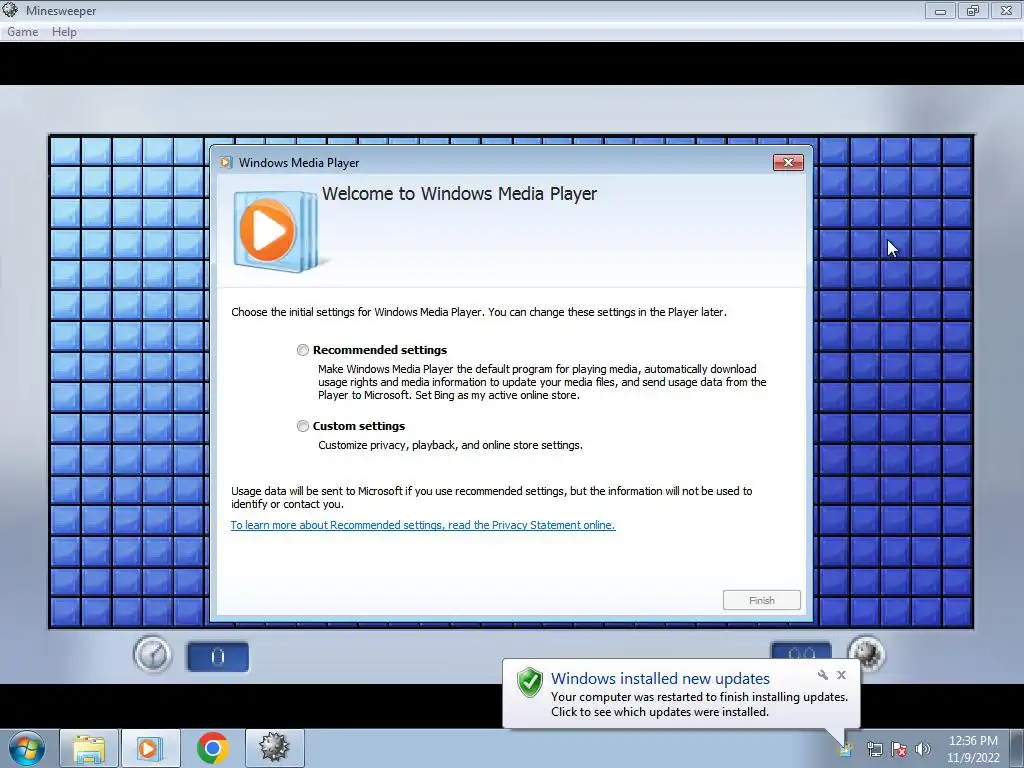
Task: Minimize the Minesweeper window
Action: tap(940, 10)
